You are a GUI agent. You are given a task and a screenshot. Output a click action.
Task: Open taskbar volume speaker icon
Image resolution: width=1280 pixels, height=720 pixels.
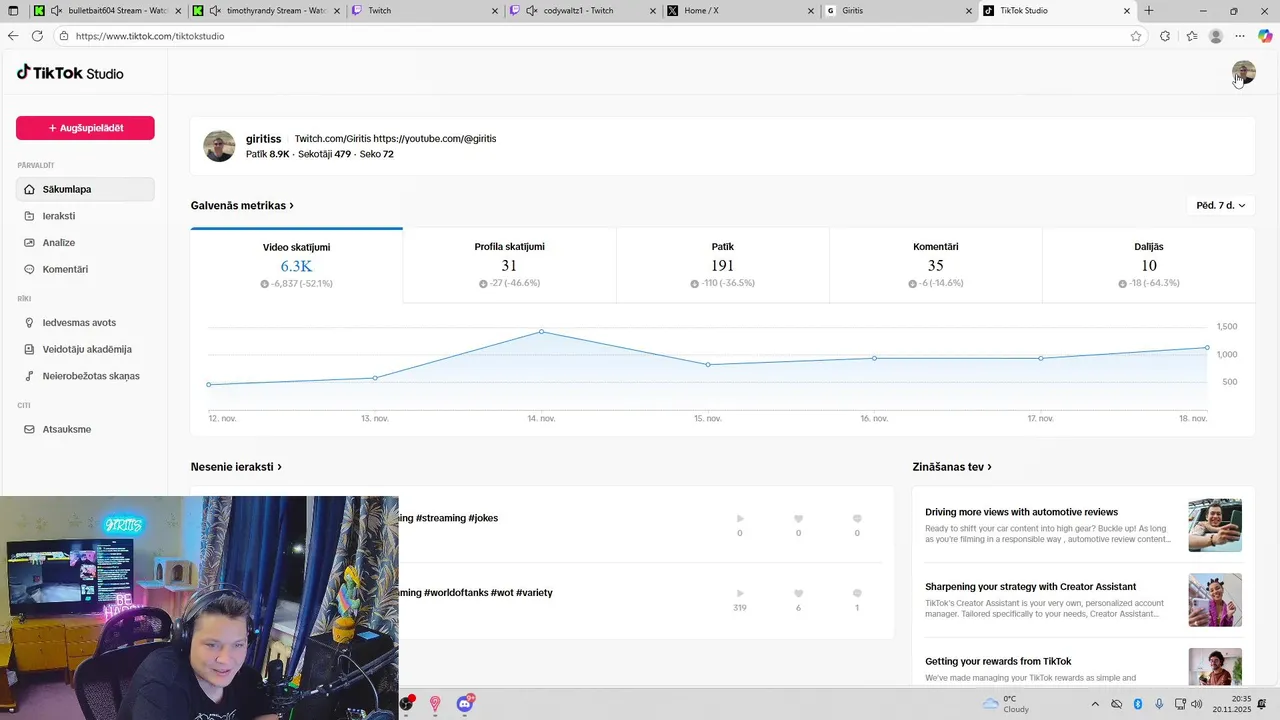point(1196,704)
